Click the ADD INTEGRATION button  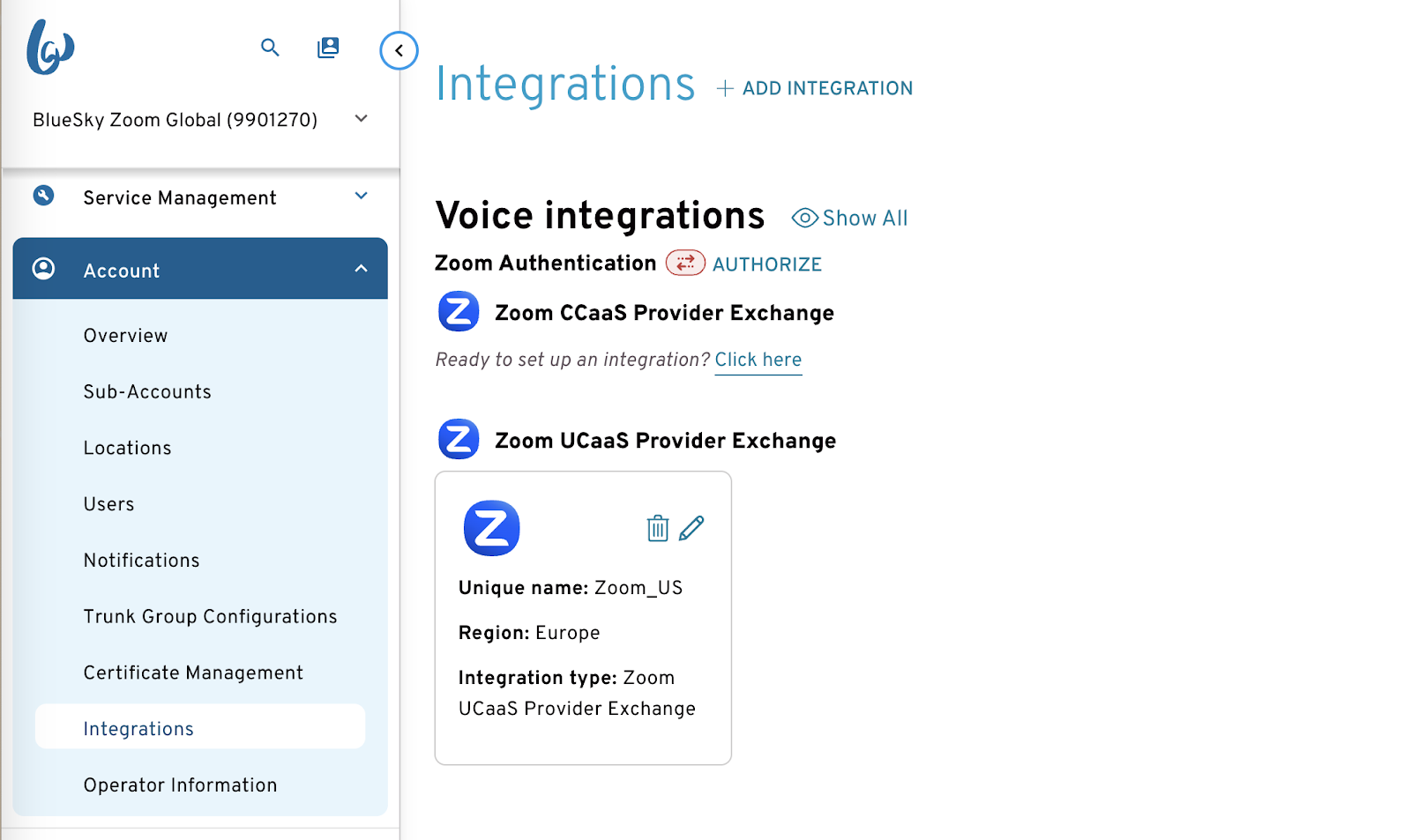[x=814, y=88]
